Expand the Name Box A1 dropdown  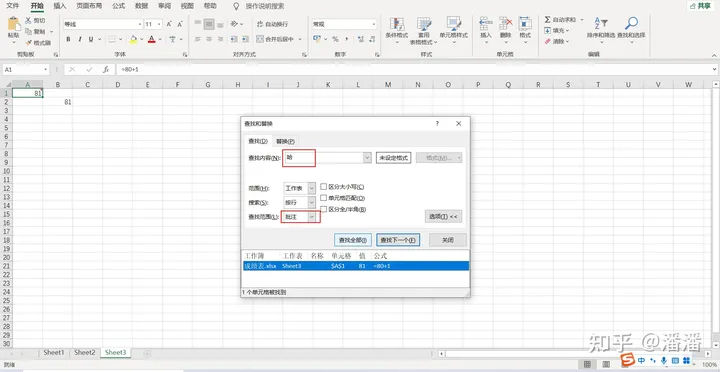click(45, 69)
